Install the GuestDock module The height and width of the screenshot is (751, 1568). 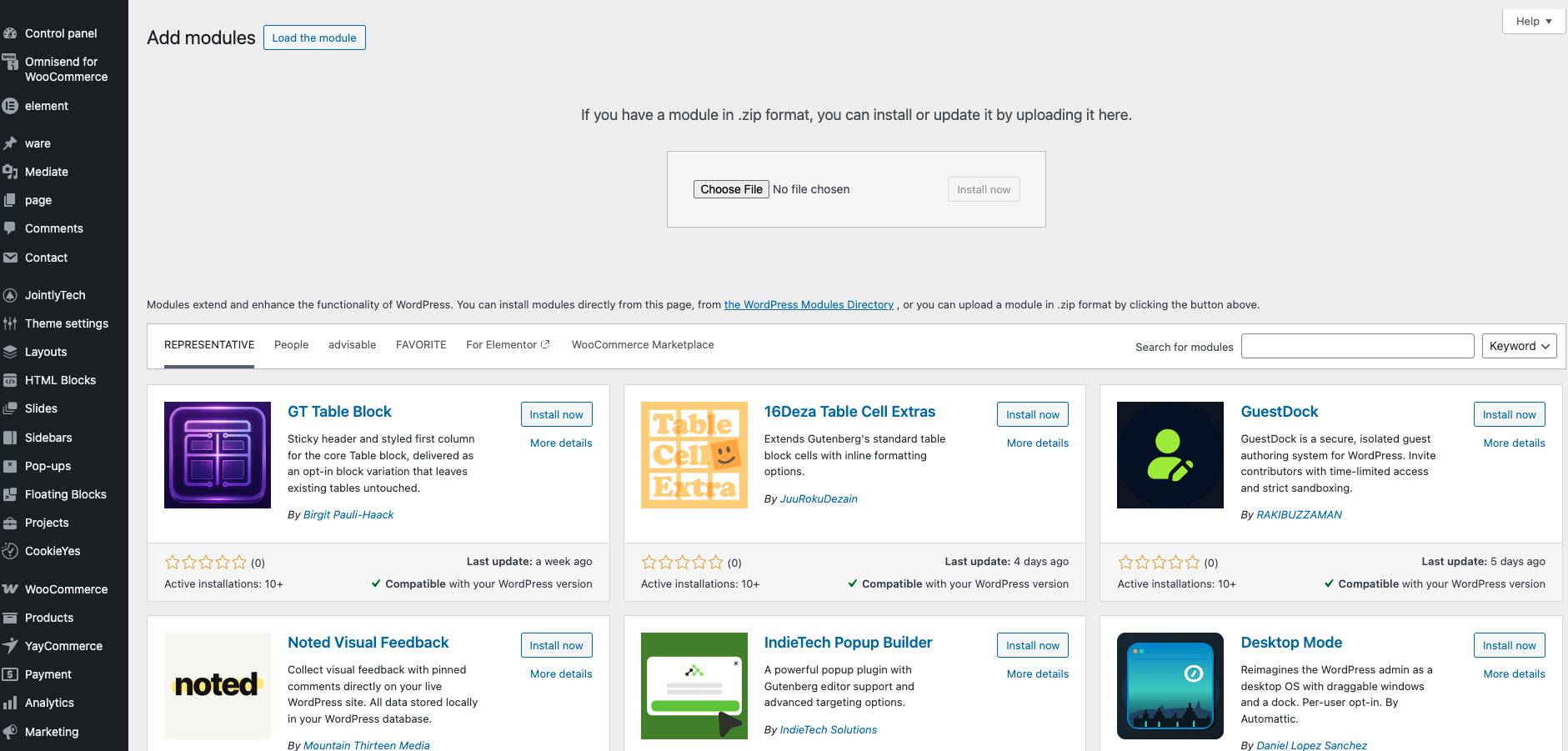1509,414
